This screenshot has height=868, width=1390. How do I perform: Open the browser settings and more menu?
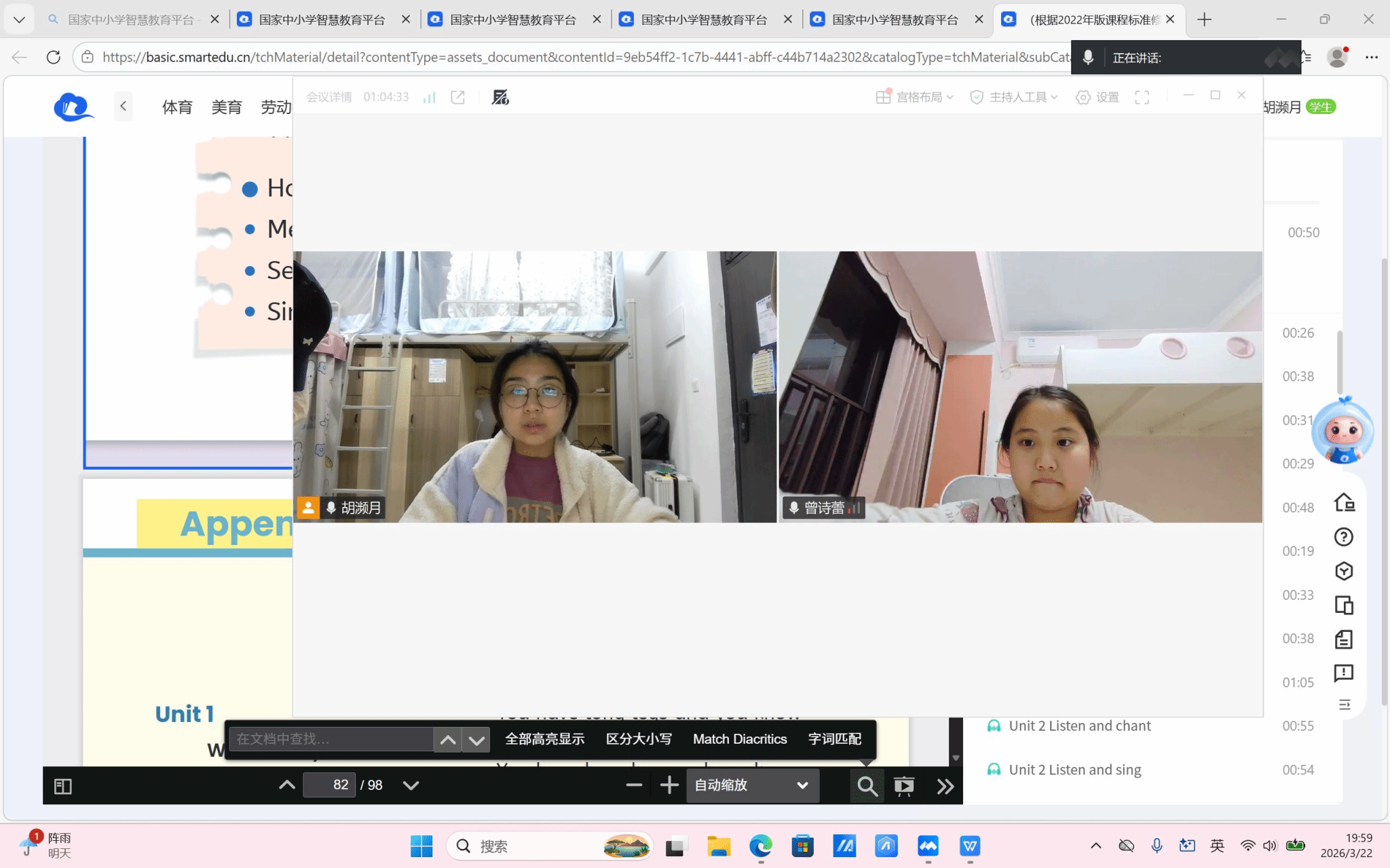tap(1372, 57)
